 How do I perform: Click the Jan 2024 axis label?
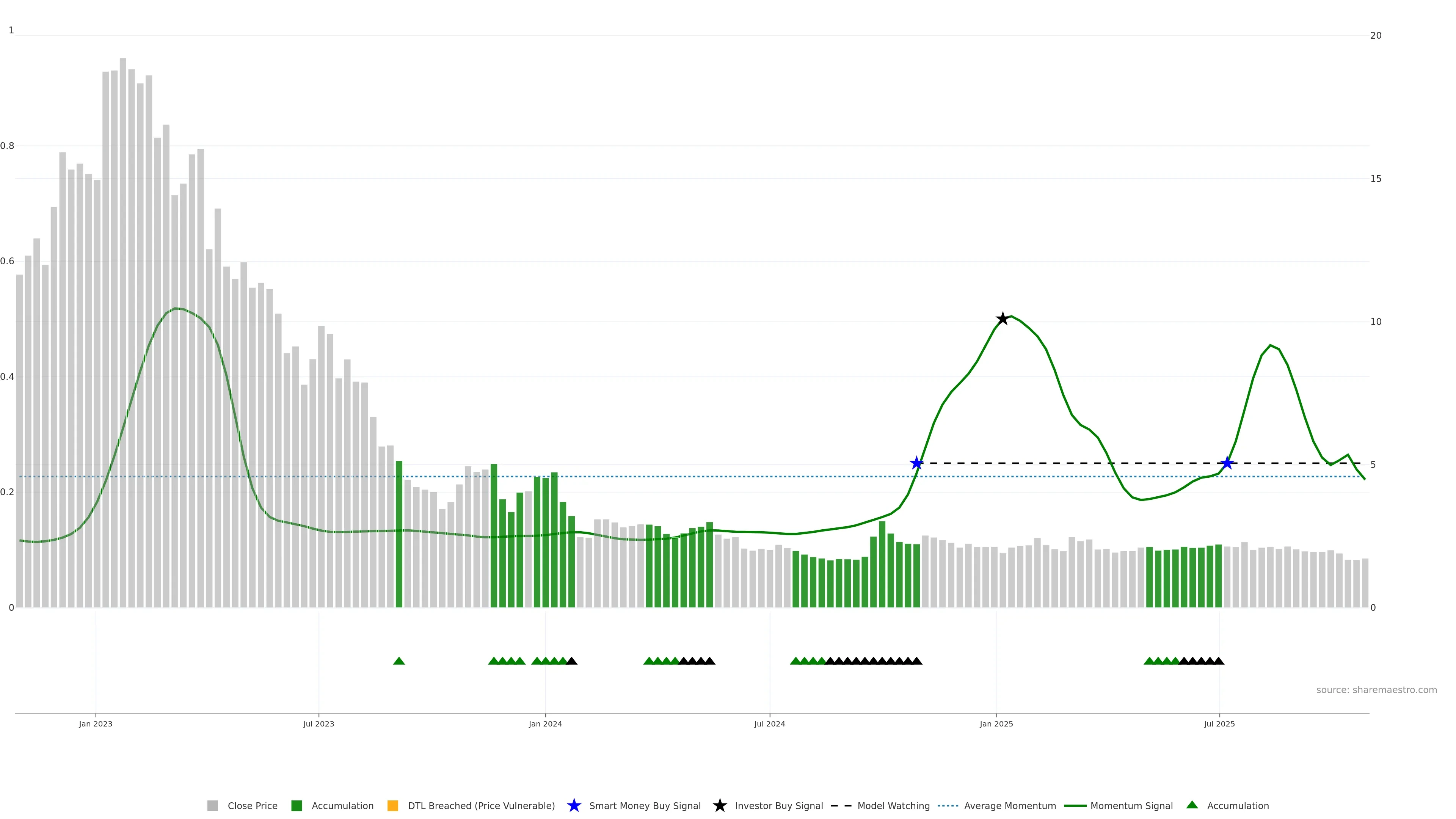coord(546,724)
